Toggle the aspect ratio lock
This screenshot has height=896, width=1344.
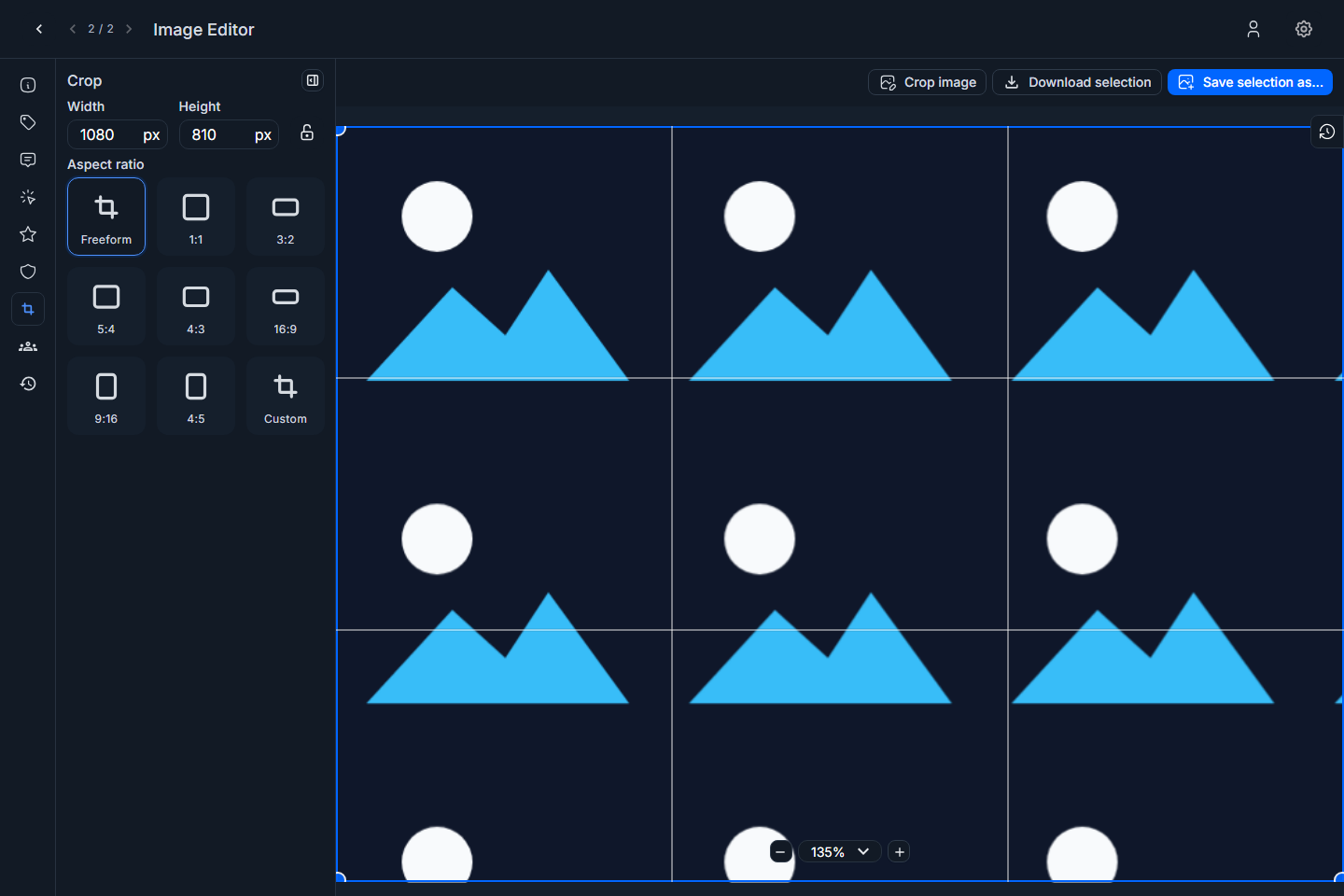coord(307,133)
